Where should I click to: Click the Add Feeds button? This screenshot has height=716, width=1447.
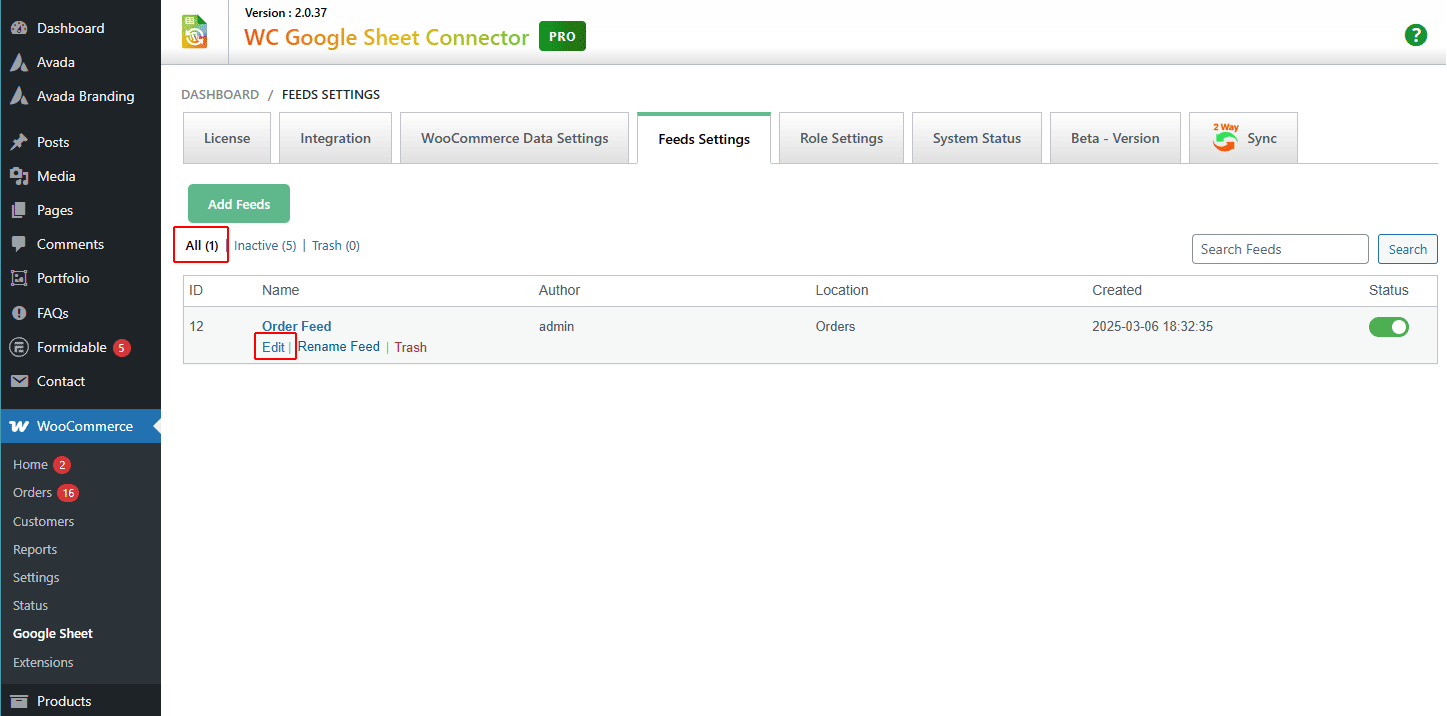tap(238, 203)
